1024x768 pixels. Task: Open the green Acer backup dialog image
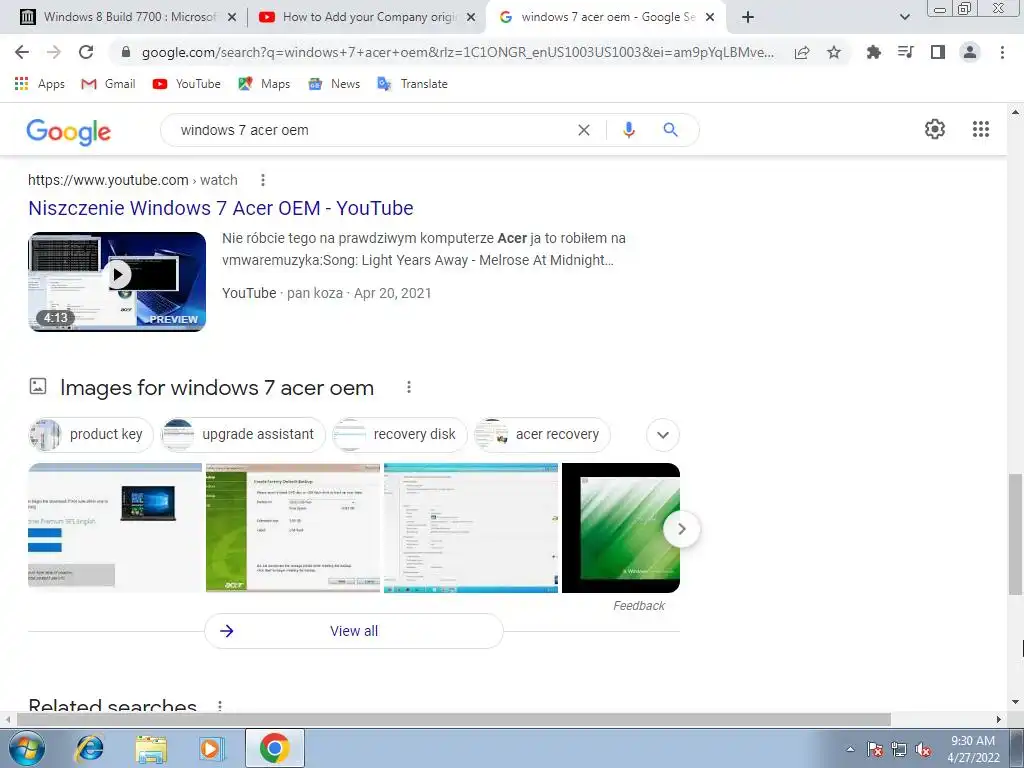pyautogui.click(x=293, y=528)
